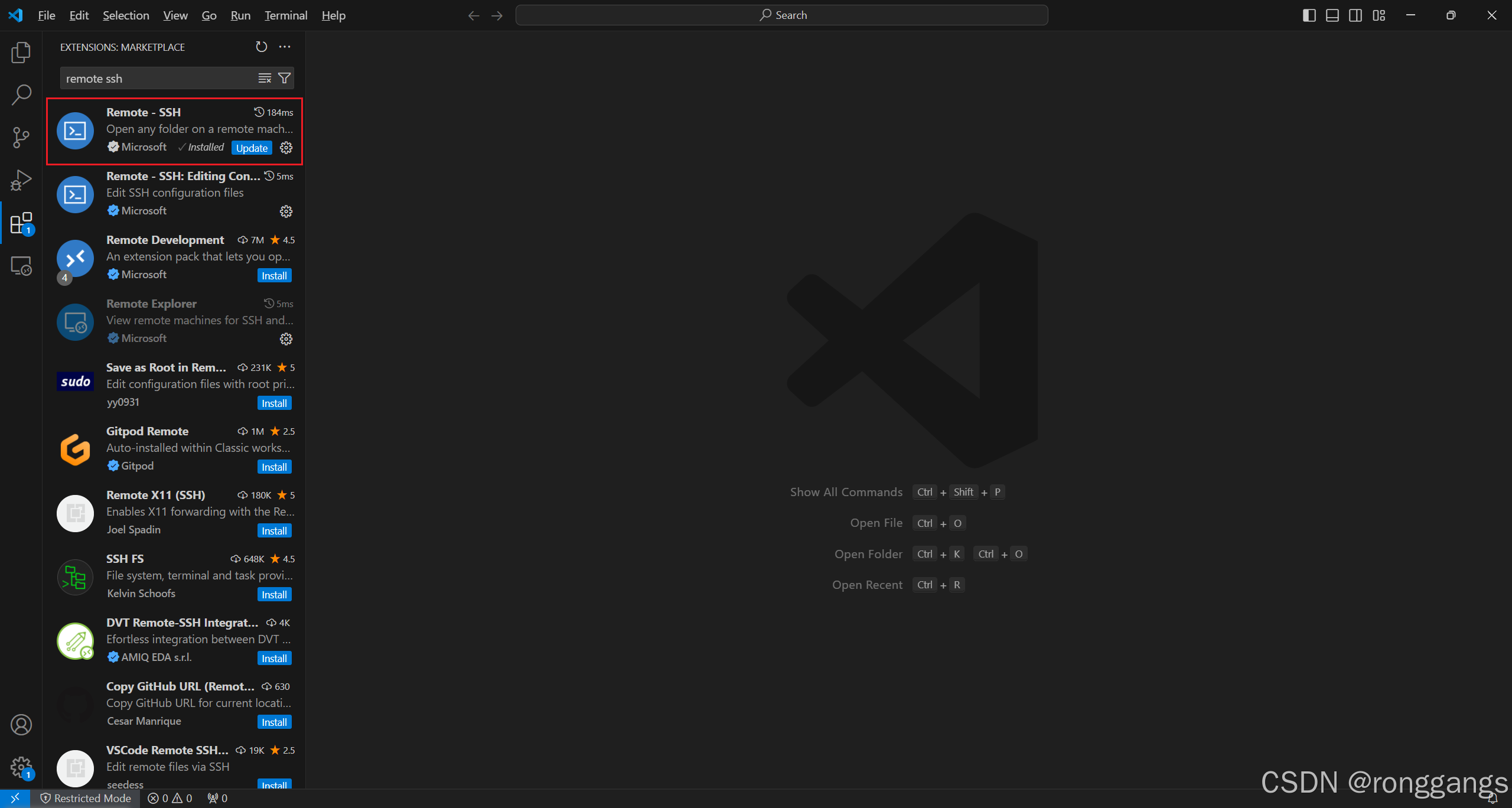Open the Remote Explorer activity icon
The height and width of the screenshot is (808, 1512).
tap(21, 266)
